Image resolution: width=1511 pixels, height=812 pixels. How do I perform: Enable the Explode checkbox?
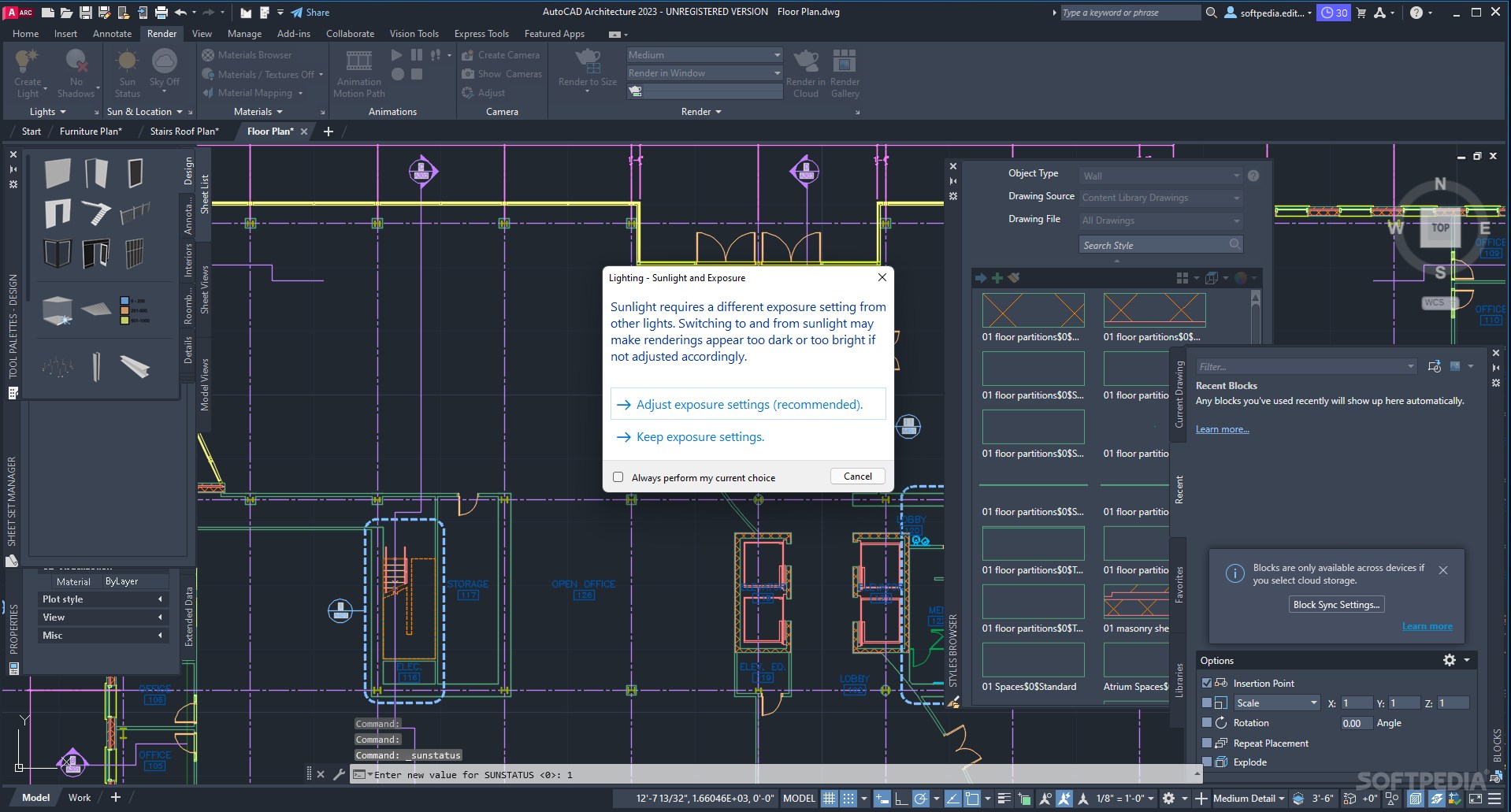(1207, 762)
